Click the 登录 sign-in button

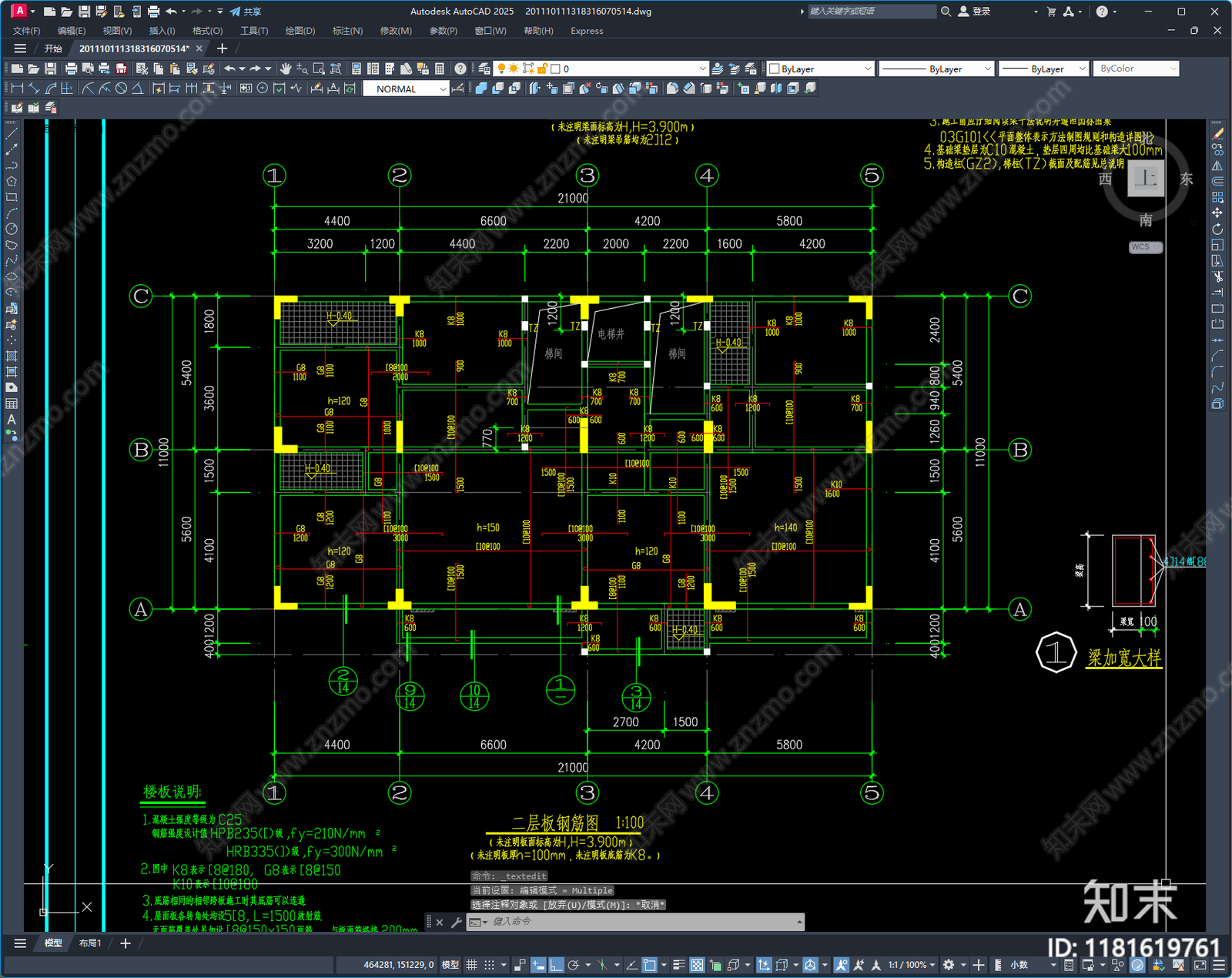click(974, 12)
